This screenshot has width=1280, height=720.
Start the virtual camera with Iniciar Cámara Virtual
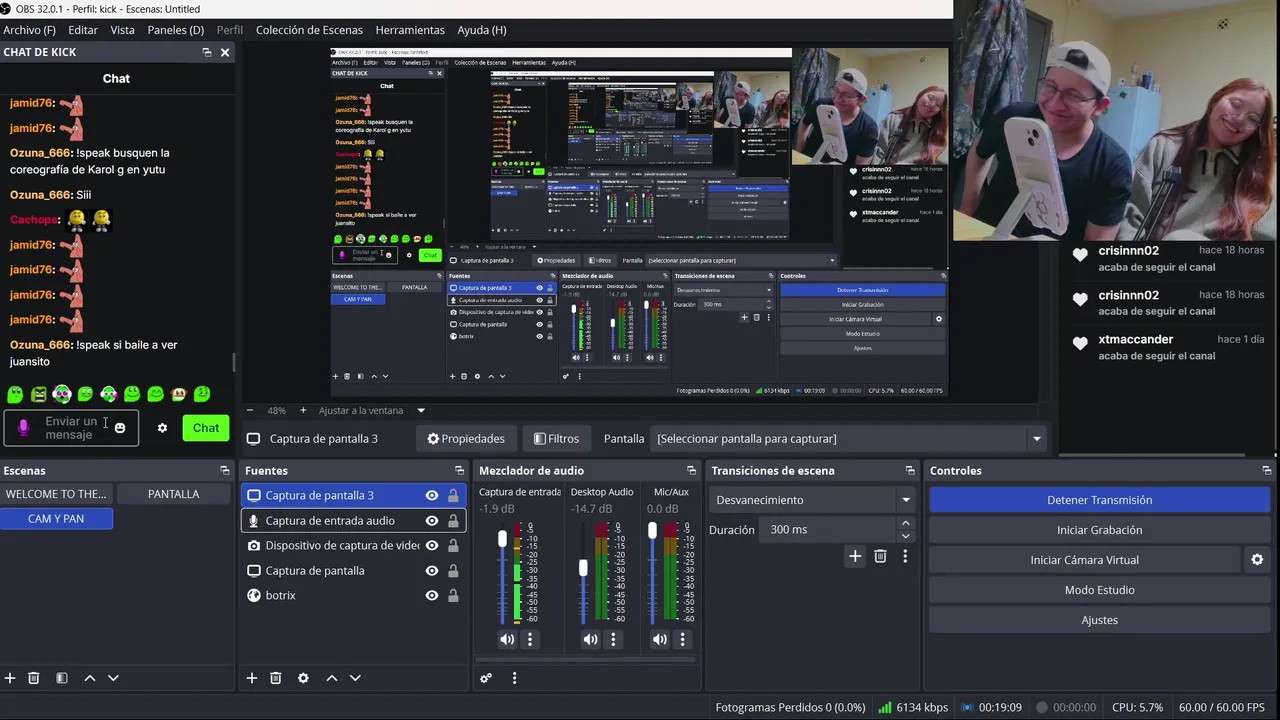[x=1085, y=560]
